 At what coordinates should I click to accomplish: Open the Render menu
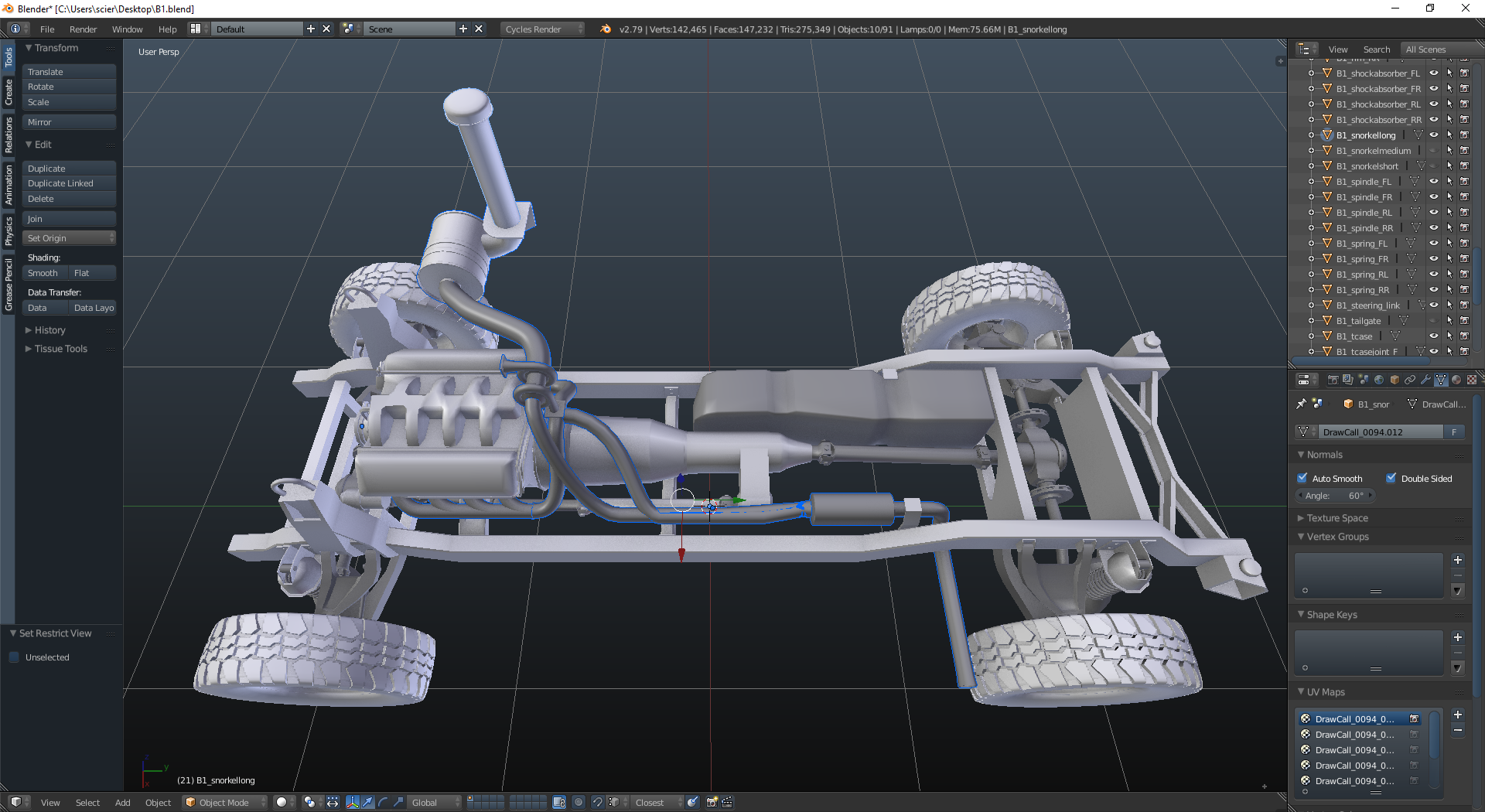pos(83,29)
